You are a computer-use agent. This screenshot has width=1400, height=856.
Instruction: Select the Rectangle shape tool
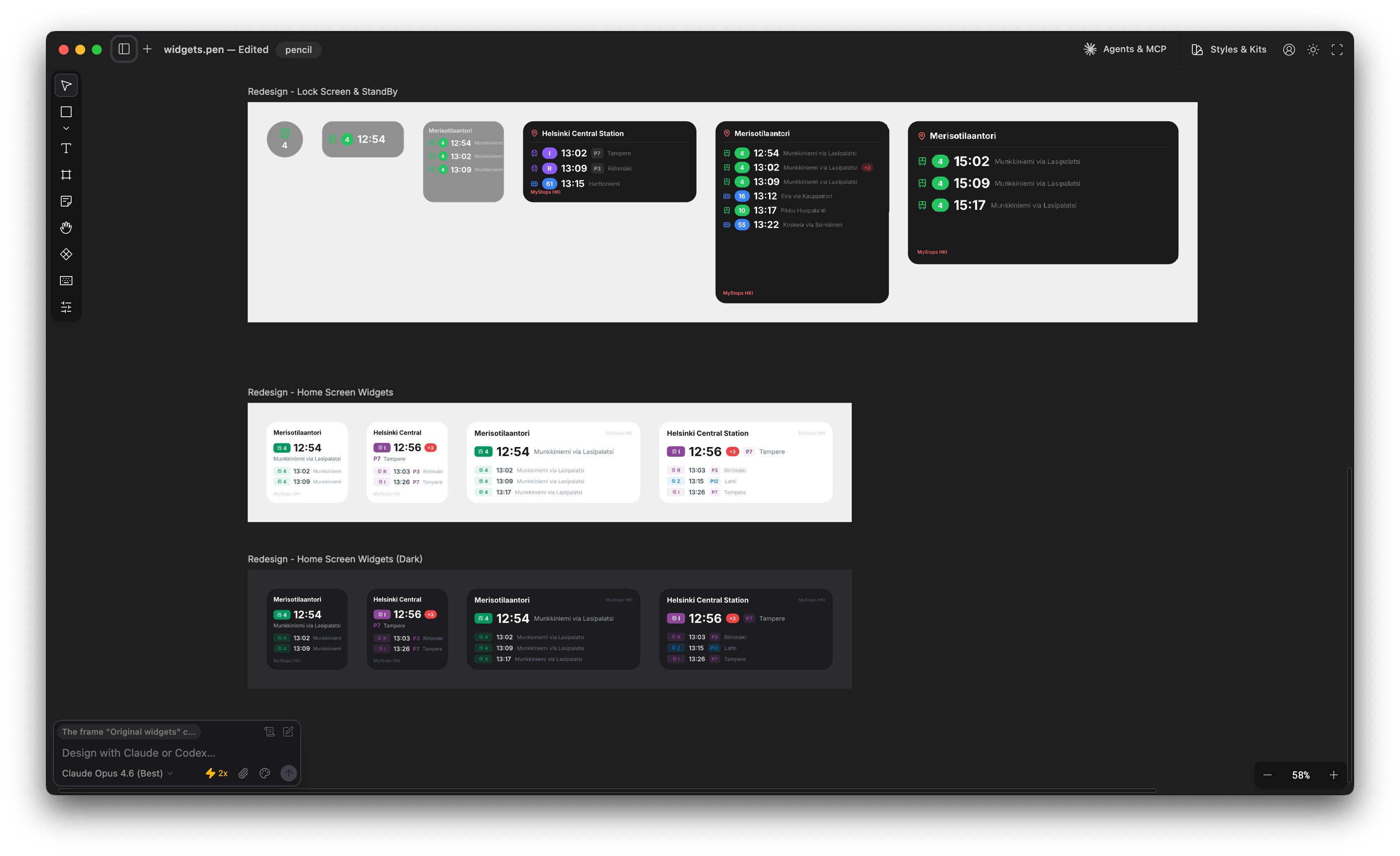click(66, 112)
